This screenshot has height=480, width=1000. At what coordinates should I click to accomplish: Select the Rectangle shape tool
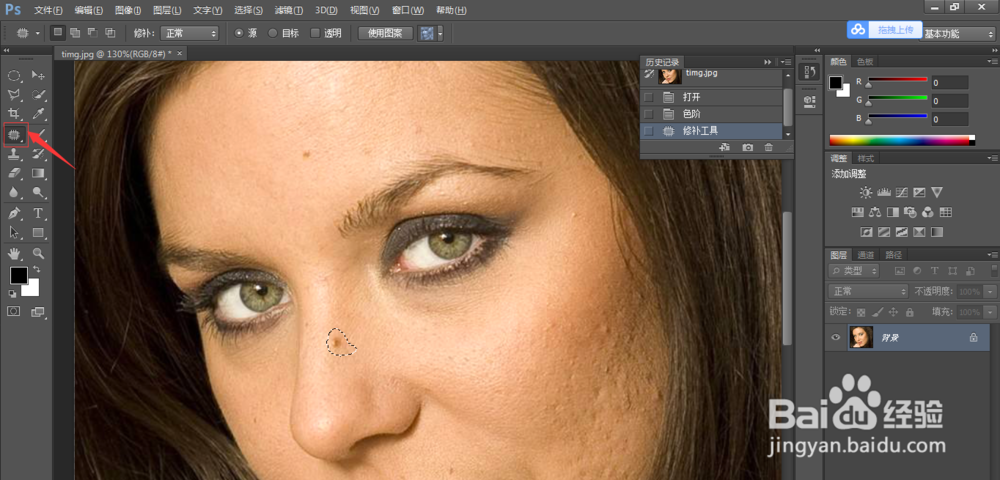click(x=38, y=232)
